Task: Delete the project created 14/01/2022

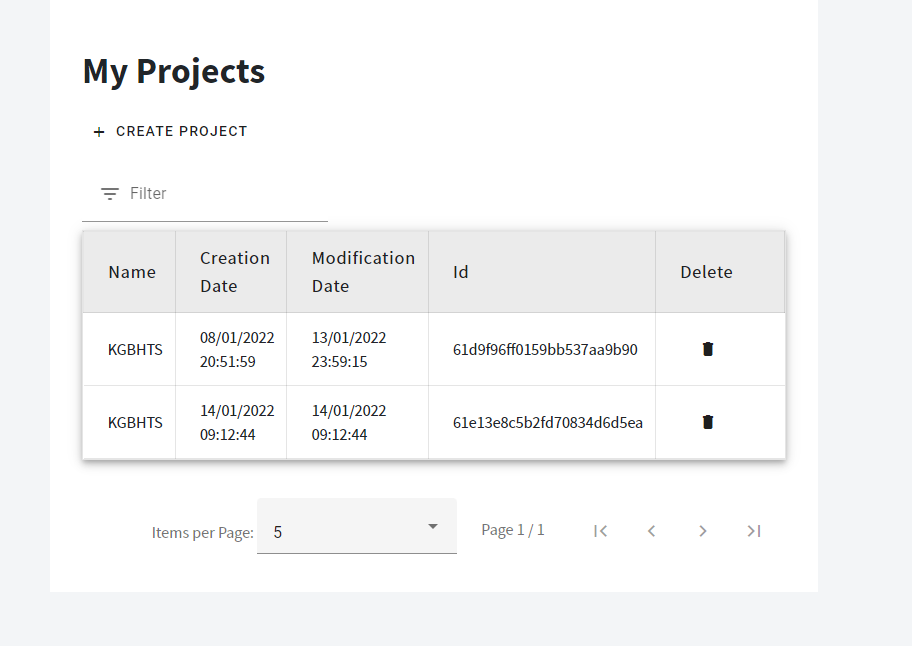Action: point(708,422)
